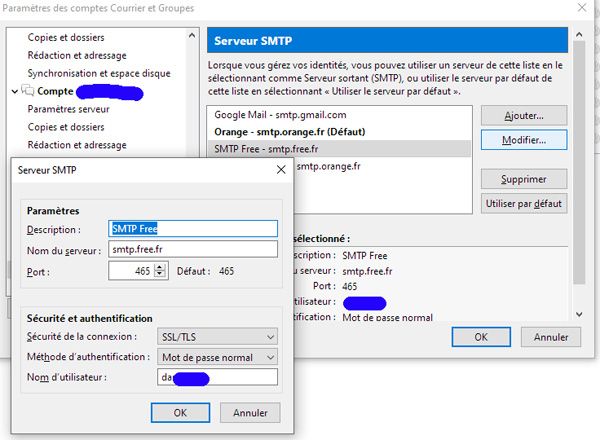Screen dimensions: 600x440
Task: Click the Nom d'utilisateur field
Action: tap(217, 377)
